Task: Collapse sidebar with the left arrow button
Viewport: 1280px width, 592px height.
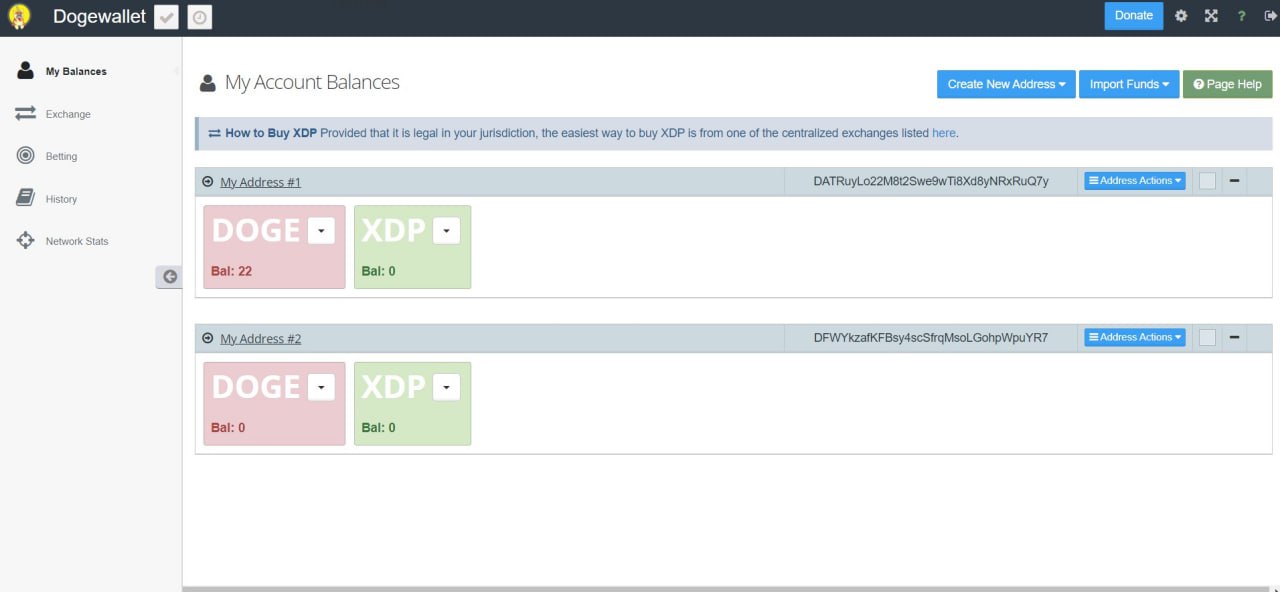Action: [x=169, y=277]
